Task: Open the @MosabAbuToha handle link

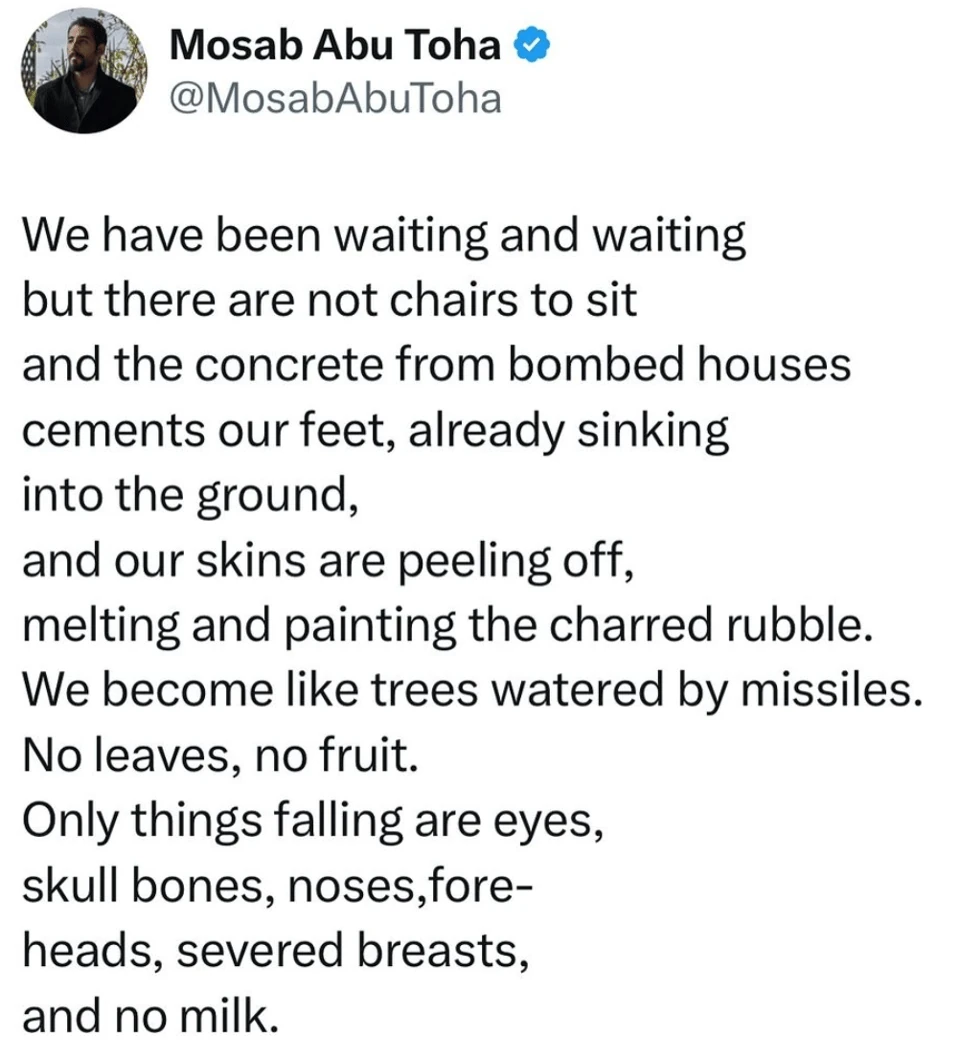Action: 336,97
